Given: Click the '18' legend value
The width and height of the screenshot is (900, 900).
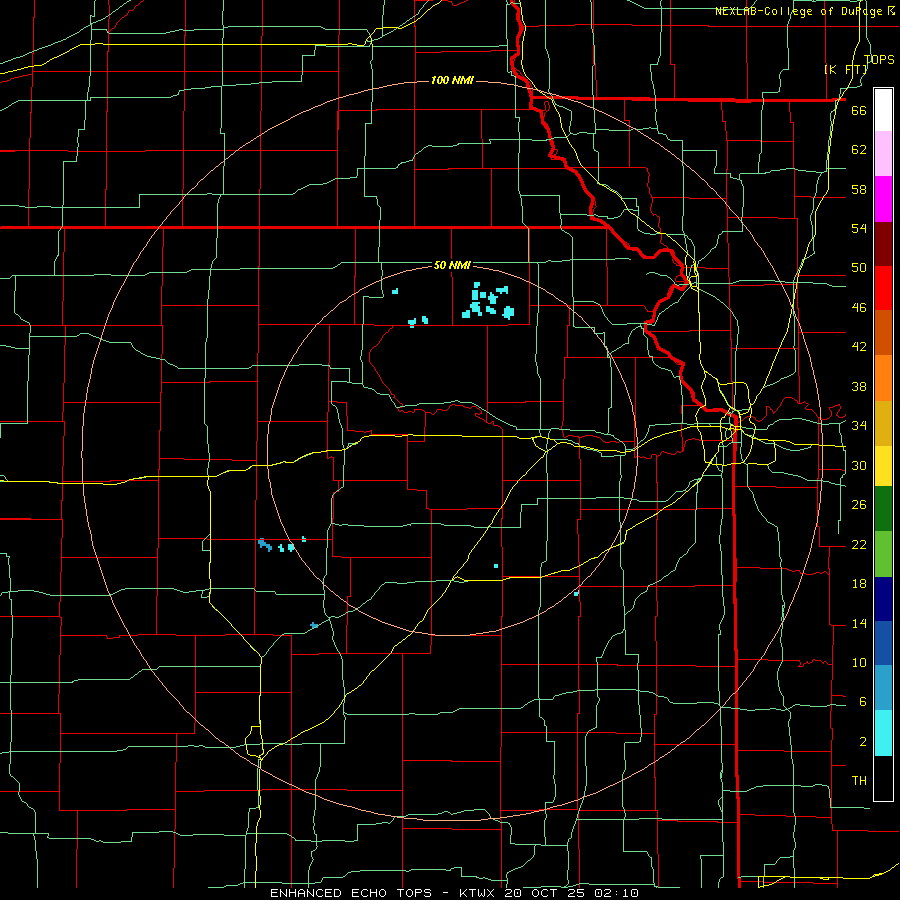Looking at the screenshot, I should [859, 584].
